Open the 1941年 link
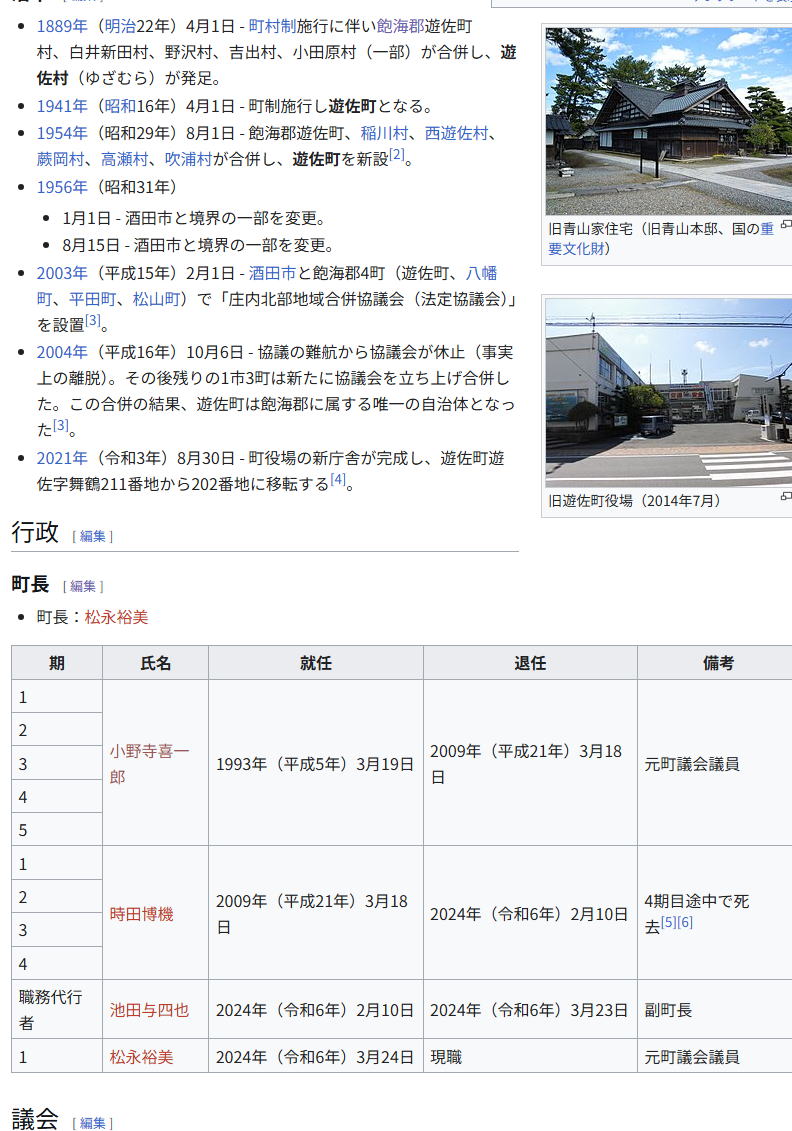This screenshot has width=792, height=1131. 62,106
